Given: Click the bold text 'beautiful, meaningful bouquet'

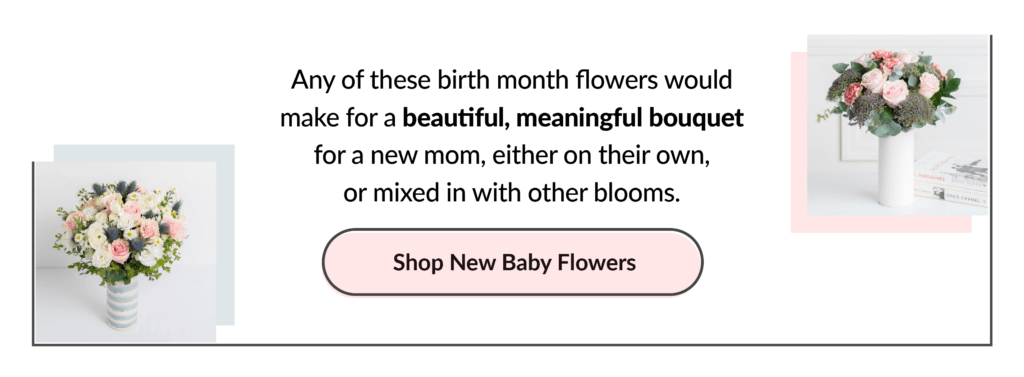Looking at the screenshot, I should coord(573,118).
